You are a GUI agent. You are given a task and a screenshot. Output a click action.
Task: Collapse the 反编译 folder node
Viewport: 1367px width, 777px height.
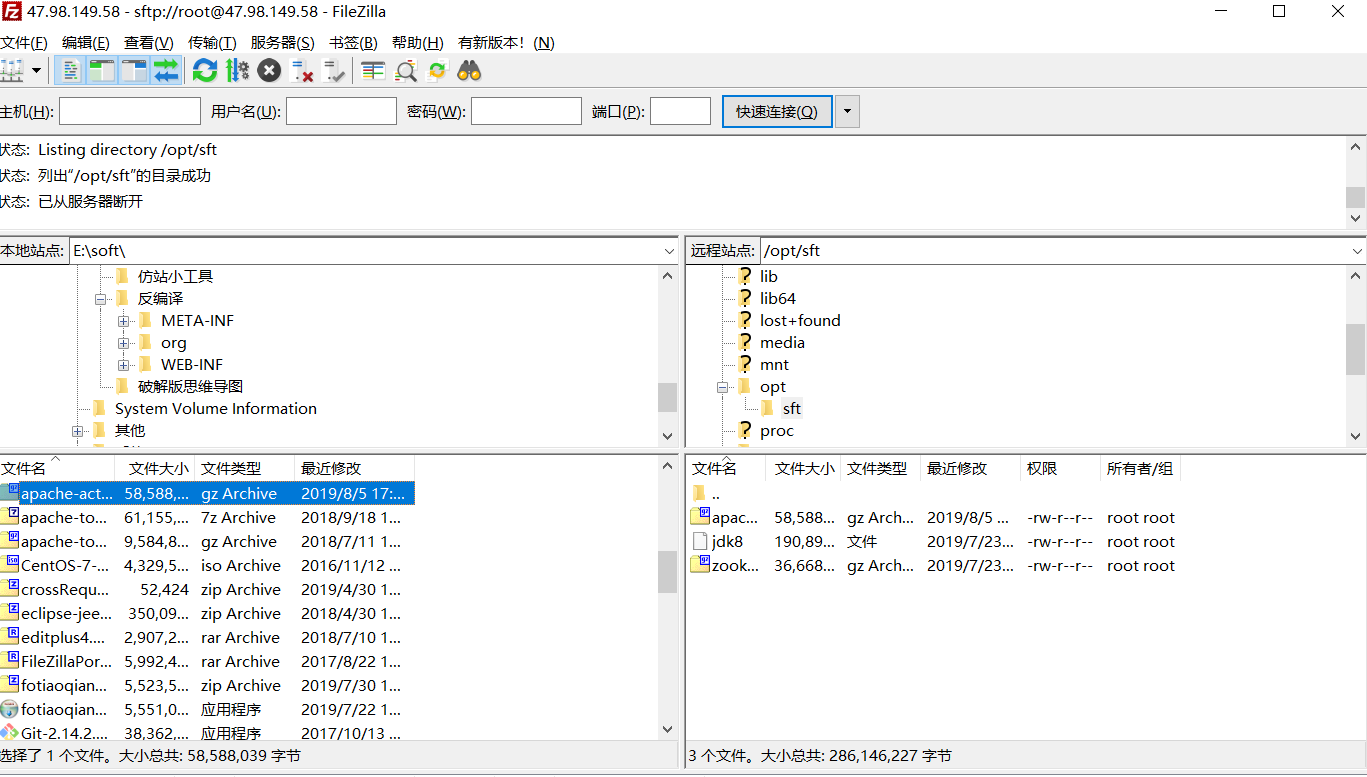100,299
